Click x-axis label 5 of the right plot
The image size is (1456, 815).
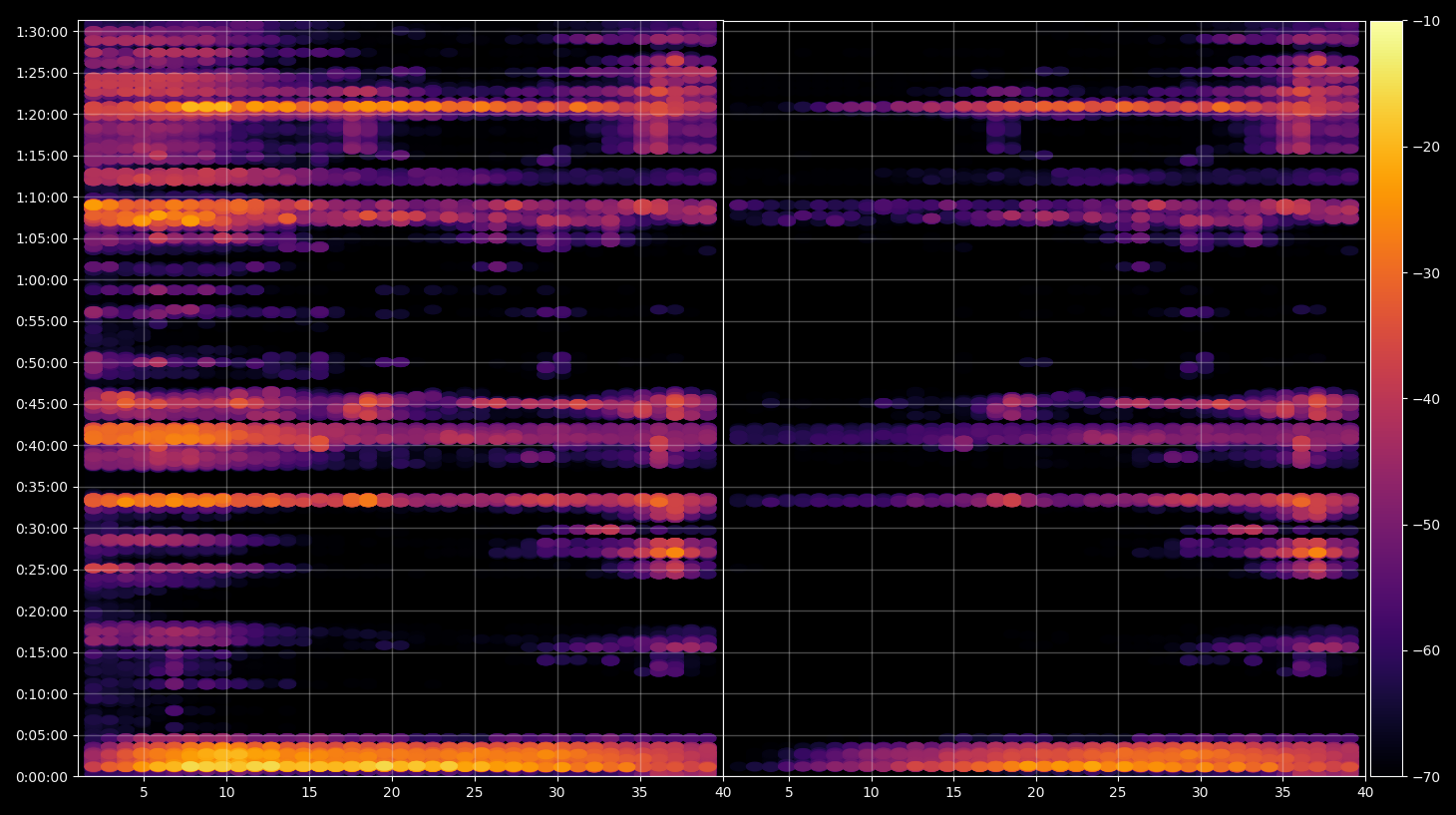coord(789,793)
